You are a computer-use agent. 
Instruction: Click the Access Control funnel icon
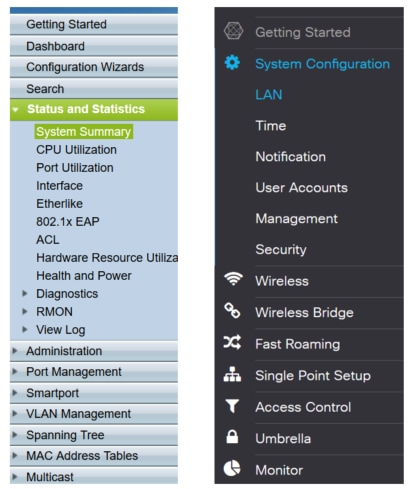click(232, 406)
